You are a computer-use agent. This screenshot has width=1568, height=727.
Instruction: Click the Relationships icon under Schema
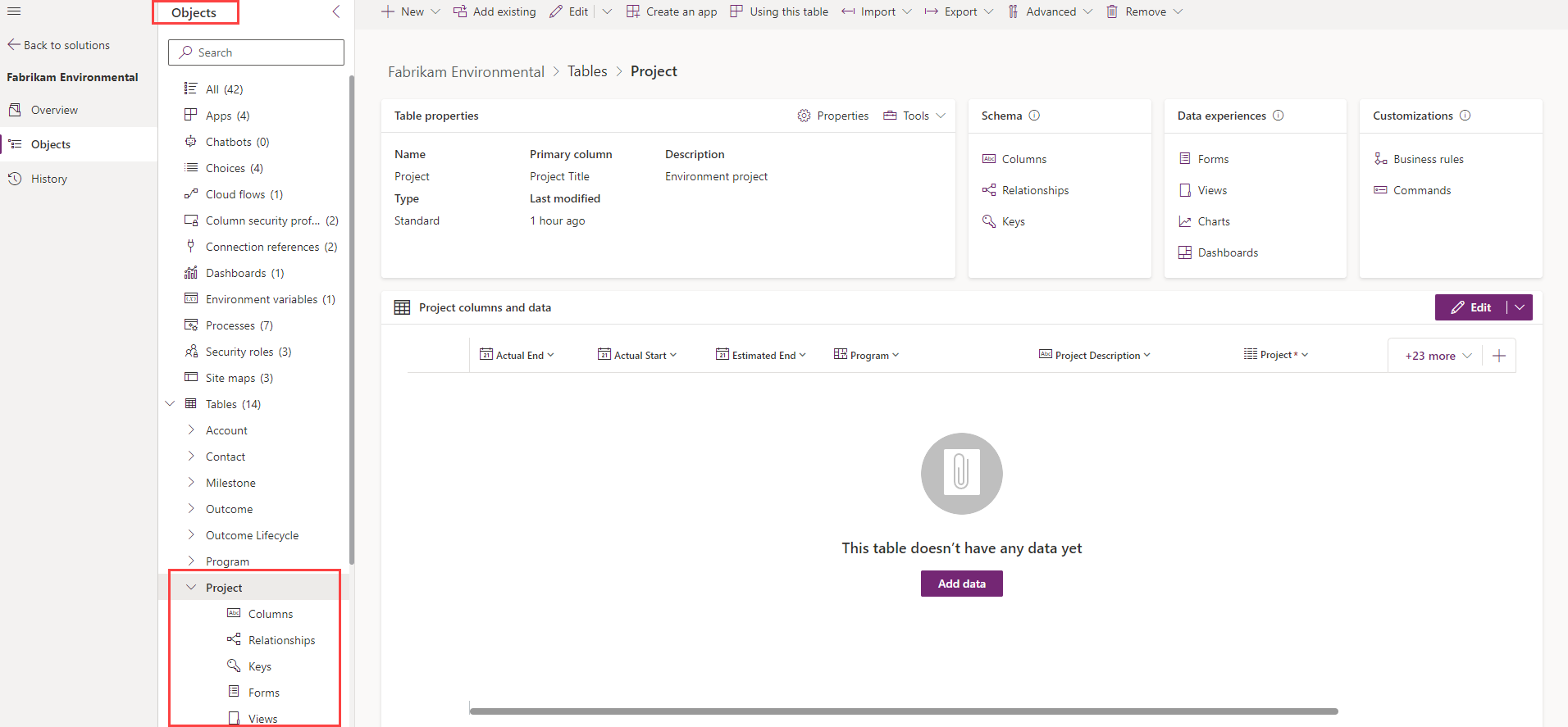989,190
